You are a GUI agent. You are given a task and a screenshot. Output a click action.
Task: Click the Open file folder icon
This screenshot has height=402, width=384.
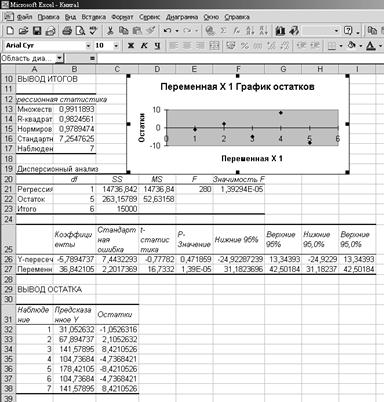[x=23, y=31]
